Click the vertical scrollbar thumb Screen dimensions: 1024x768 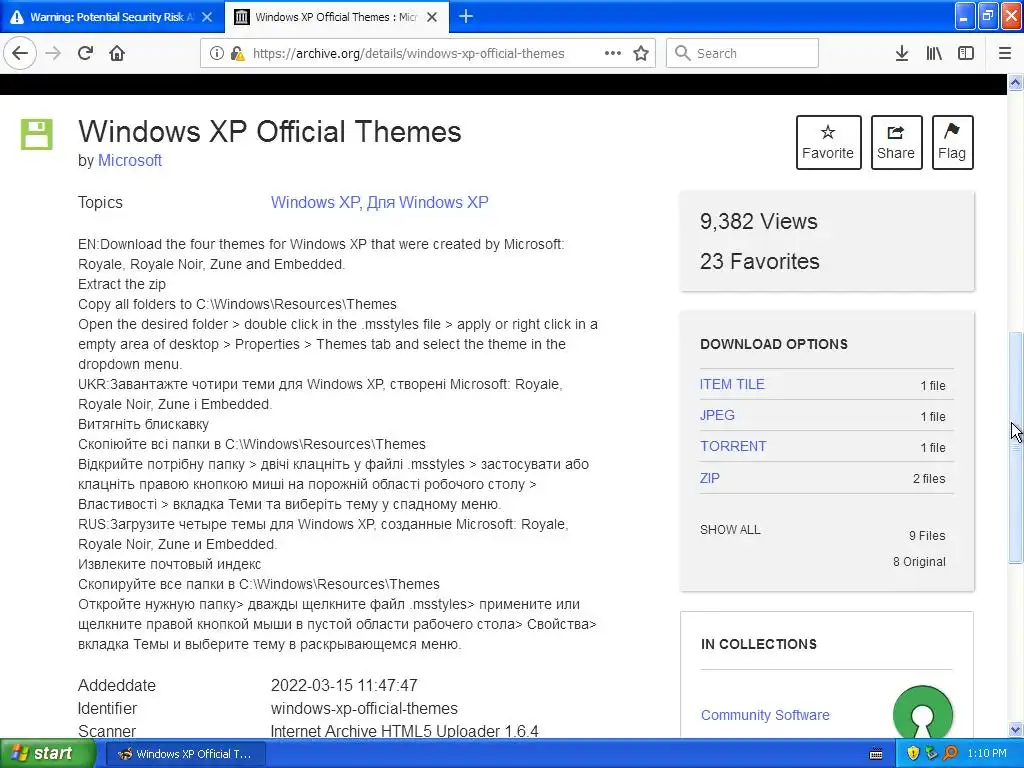1016,447
